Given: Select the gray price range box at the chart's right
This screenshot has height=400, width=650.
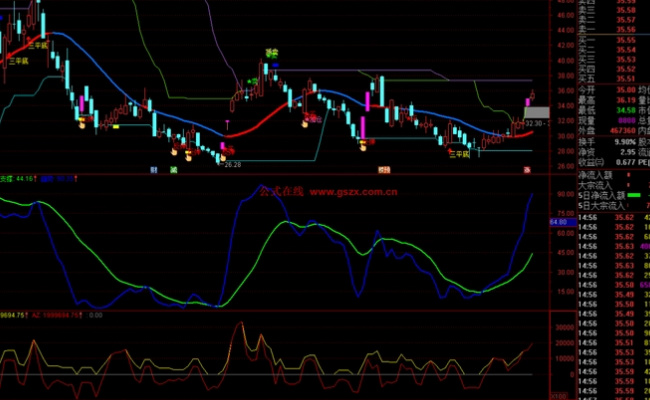Looking at the screenshot, I should tap(537, 112).
